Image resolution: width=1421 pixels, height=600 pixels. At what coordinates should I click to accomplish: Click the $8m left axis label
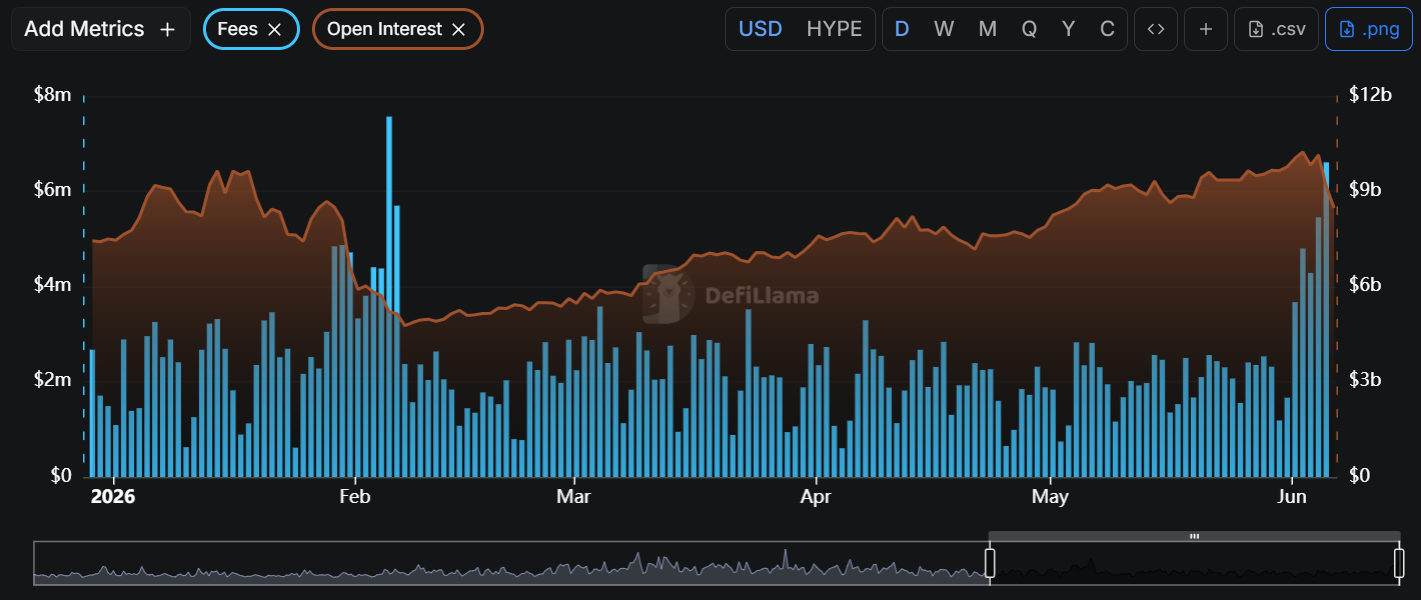(53, 95)
